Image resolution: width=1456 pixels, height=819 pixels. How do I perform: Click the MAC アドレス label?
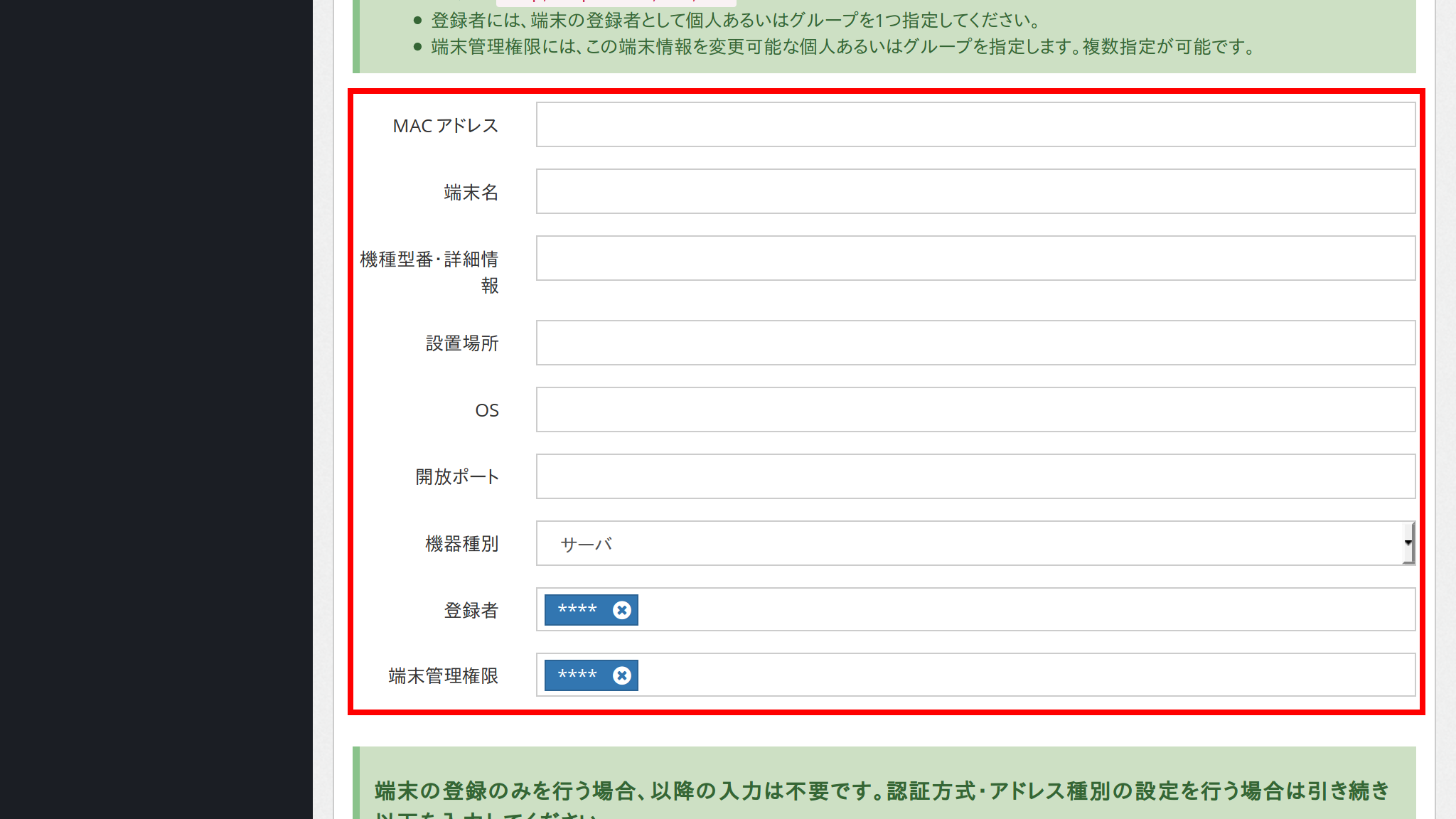446,126
